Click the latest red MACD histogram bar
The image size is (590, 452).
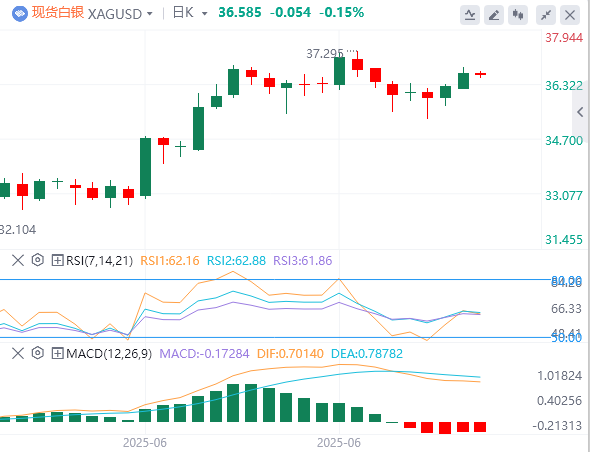(x=480, y=427)
